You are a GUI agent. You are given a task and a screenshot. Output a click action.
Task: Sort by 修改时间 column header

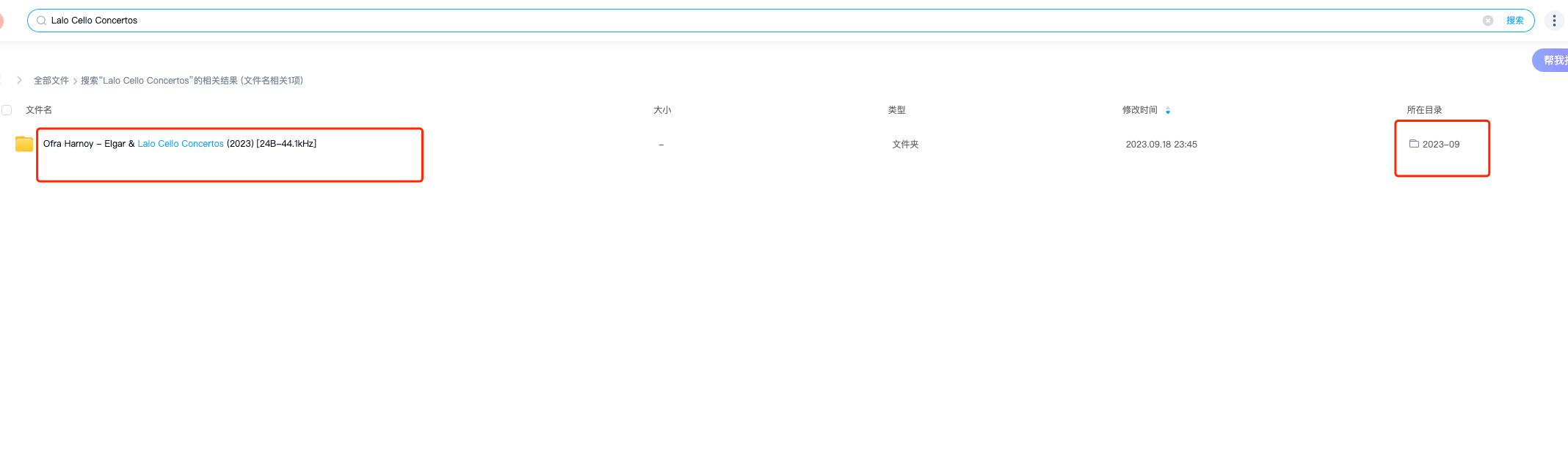(x=1139, y=110)
